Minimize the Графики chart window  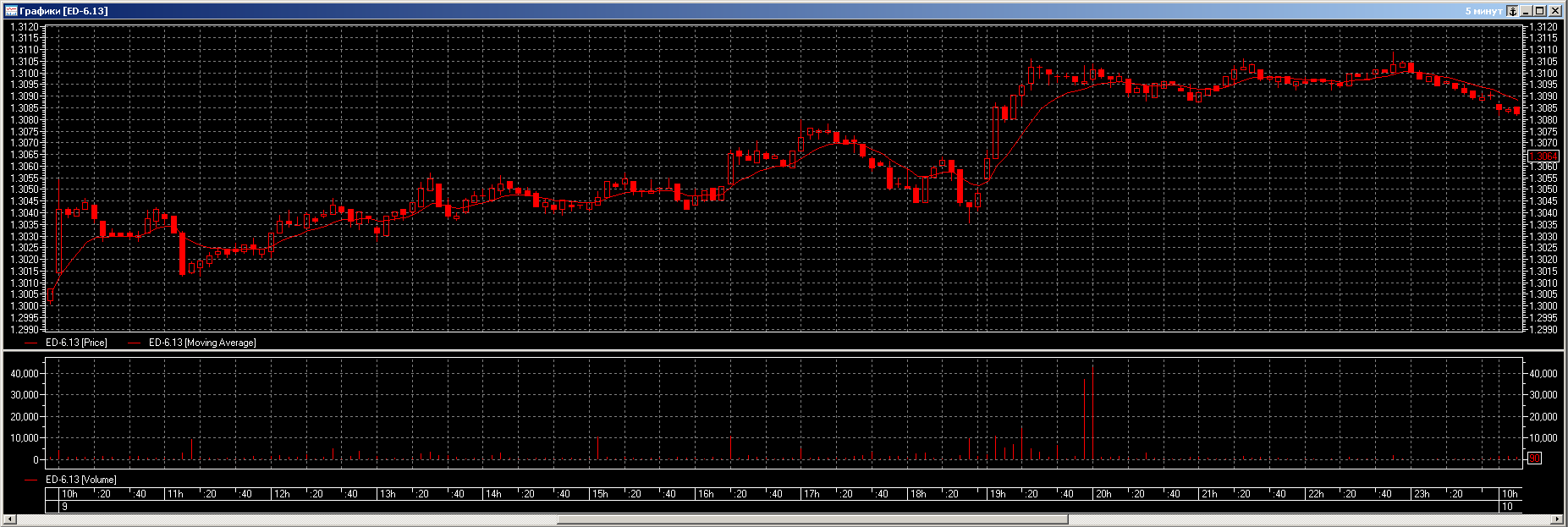point(1527,11)
